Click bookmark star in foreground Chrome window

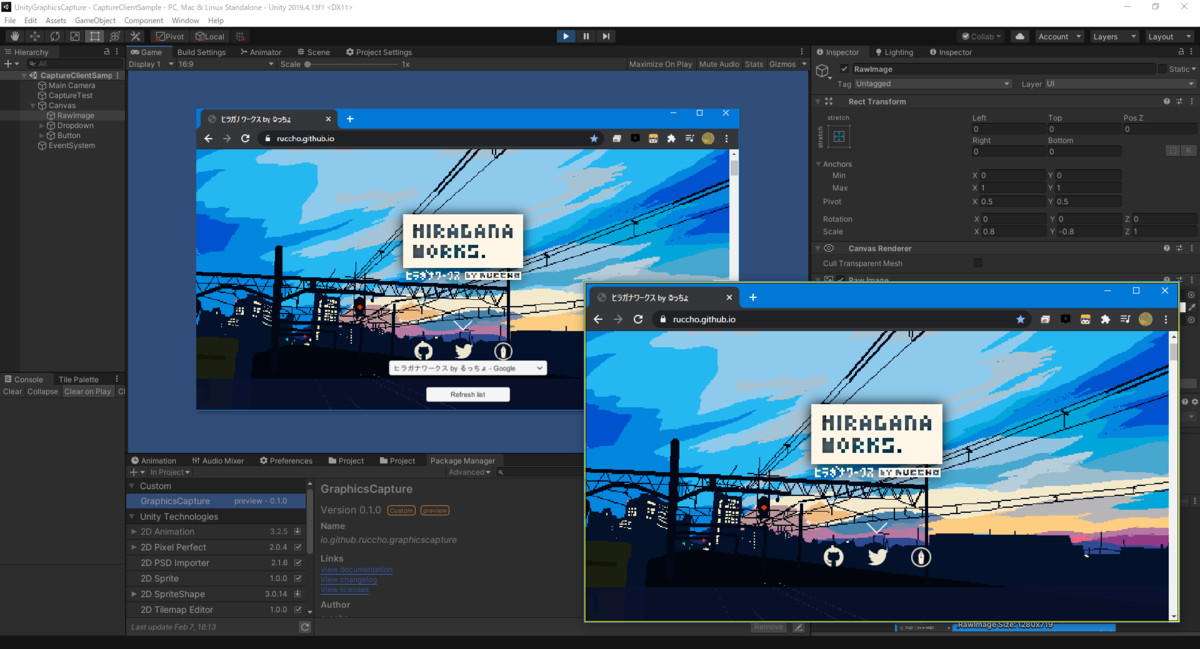pos(1020,319)
